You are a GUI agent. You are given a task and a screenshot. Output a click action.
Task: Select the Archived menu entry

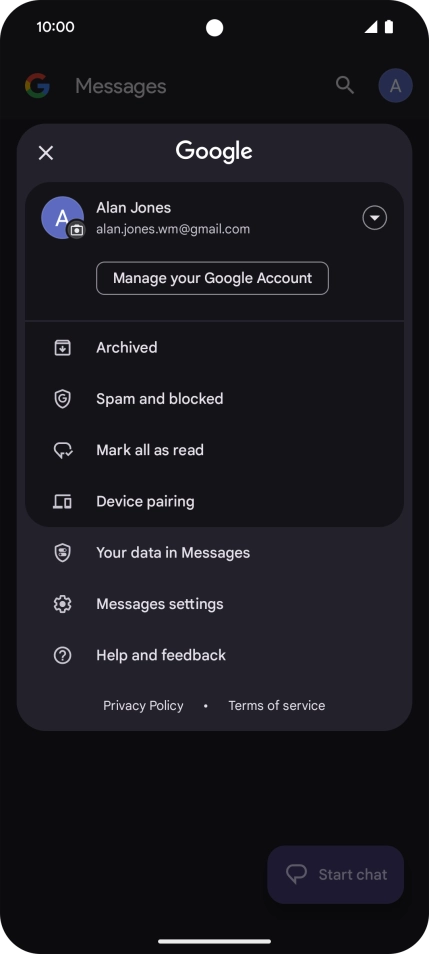(214, 347)
